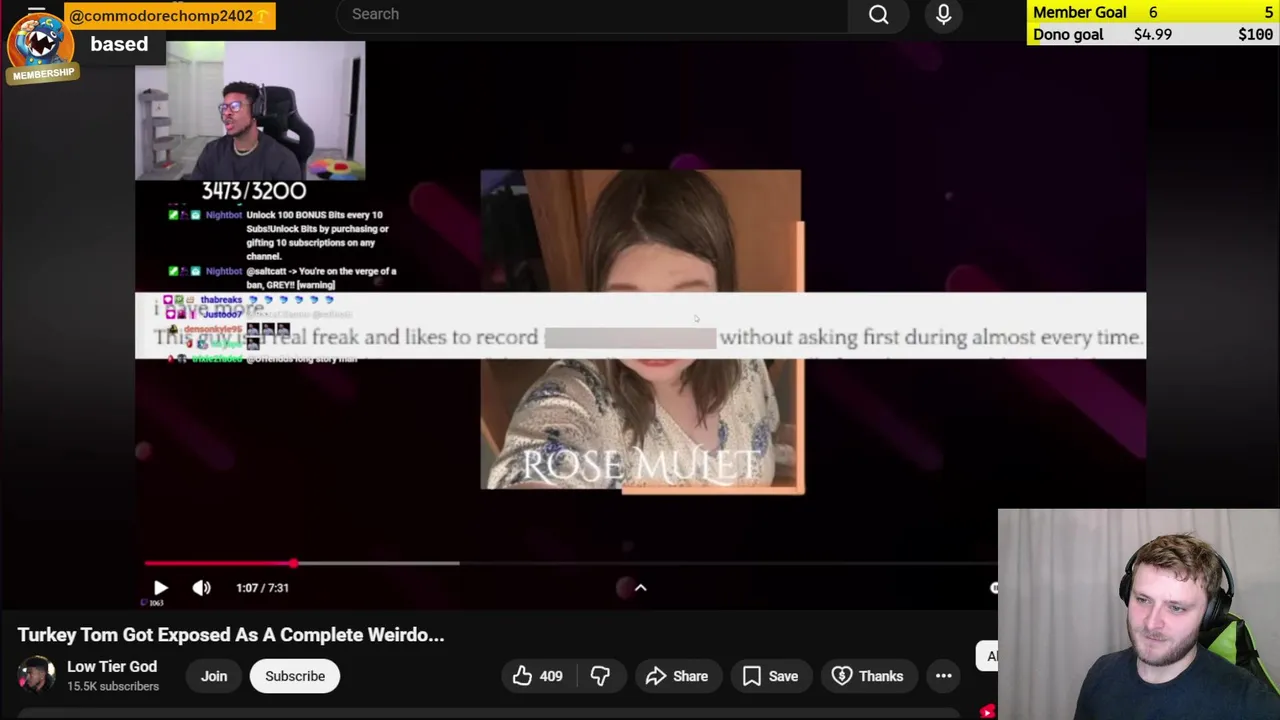This screenshot has width=1280, height=720.
Task: Seek on the red video progress bar
Action: click(x=570, y=563)
